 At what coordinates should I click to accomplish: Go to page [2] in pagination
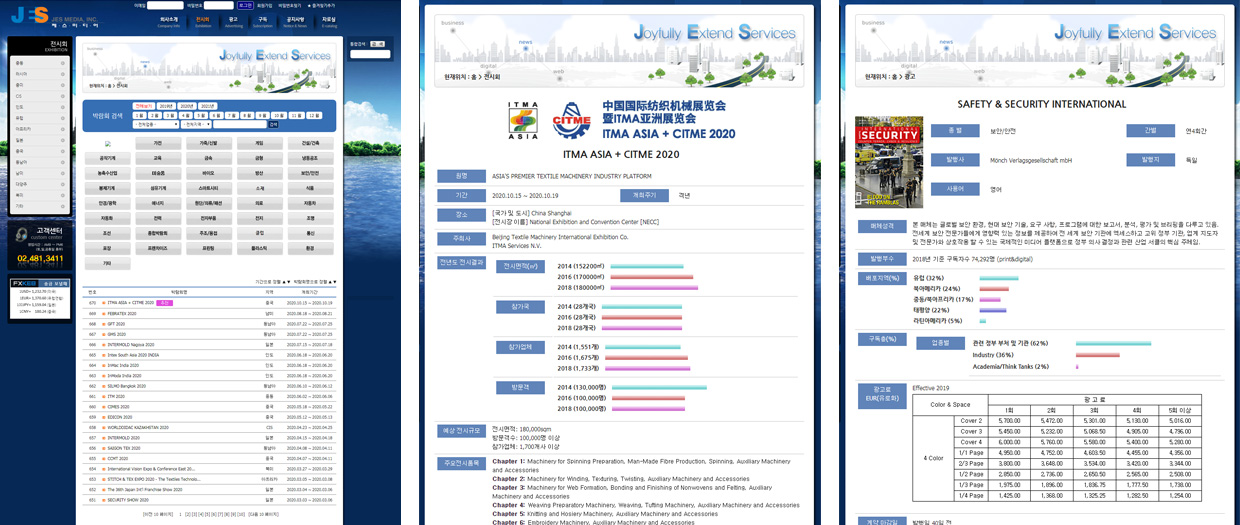[188, 514]
